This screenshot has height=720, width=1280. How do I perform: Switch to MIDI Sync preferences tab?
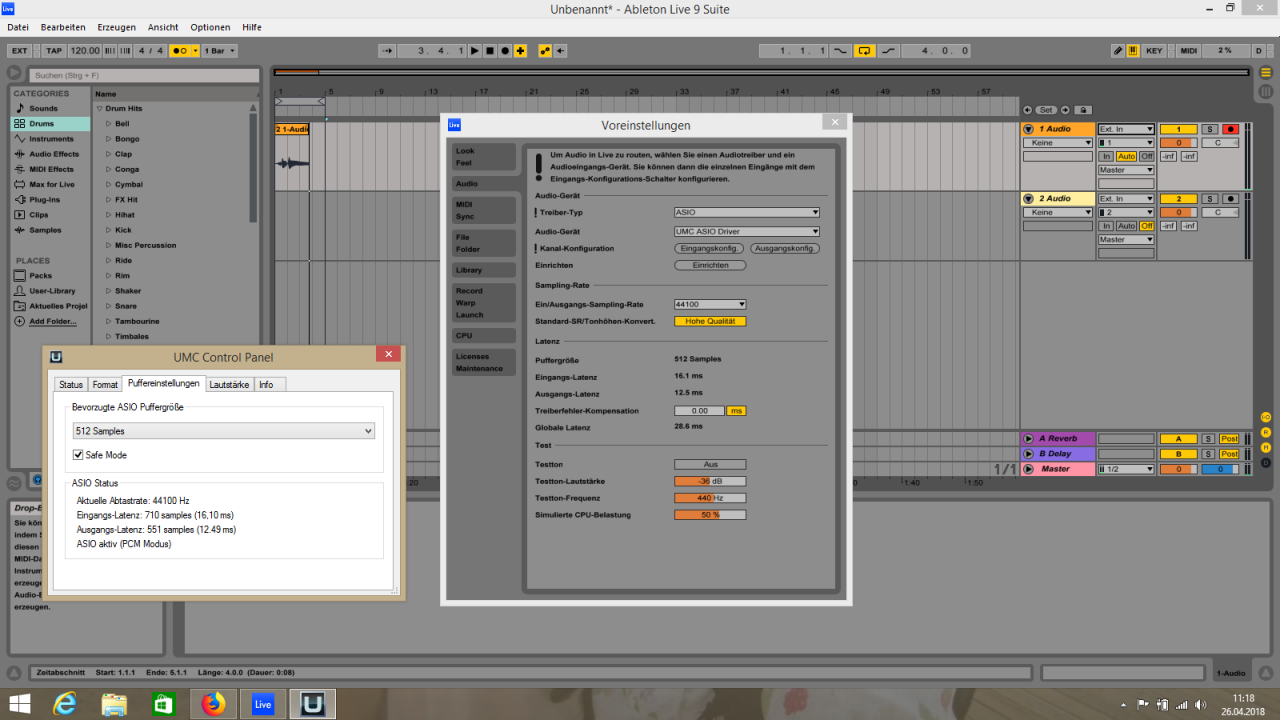[x=484, y=210]
